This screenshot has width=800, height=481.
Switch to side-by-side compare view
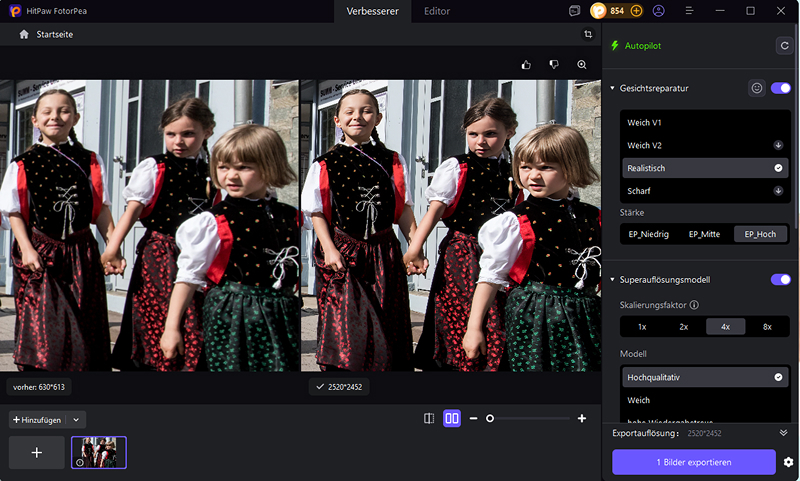[452, 419]
